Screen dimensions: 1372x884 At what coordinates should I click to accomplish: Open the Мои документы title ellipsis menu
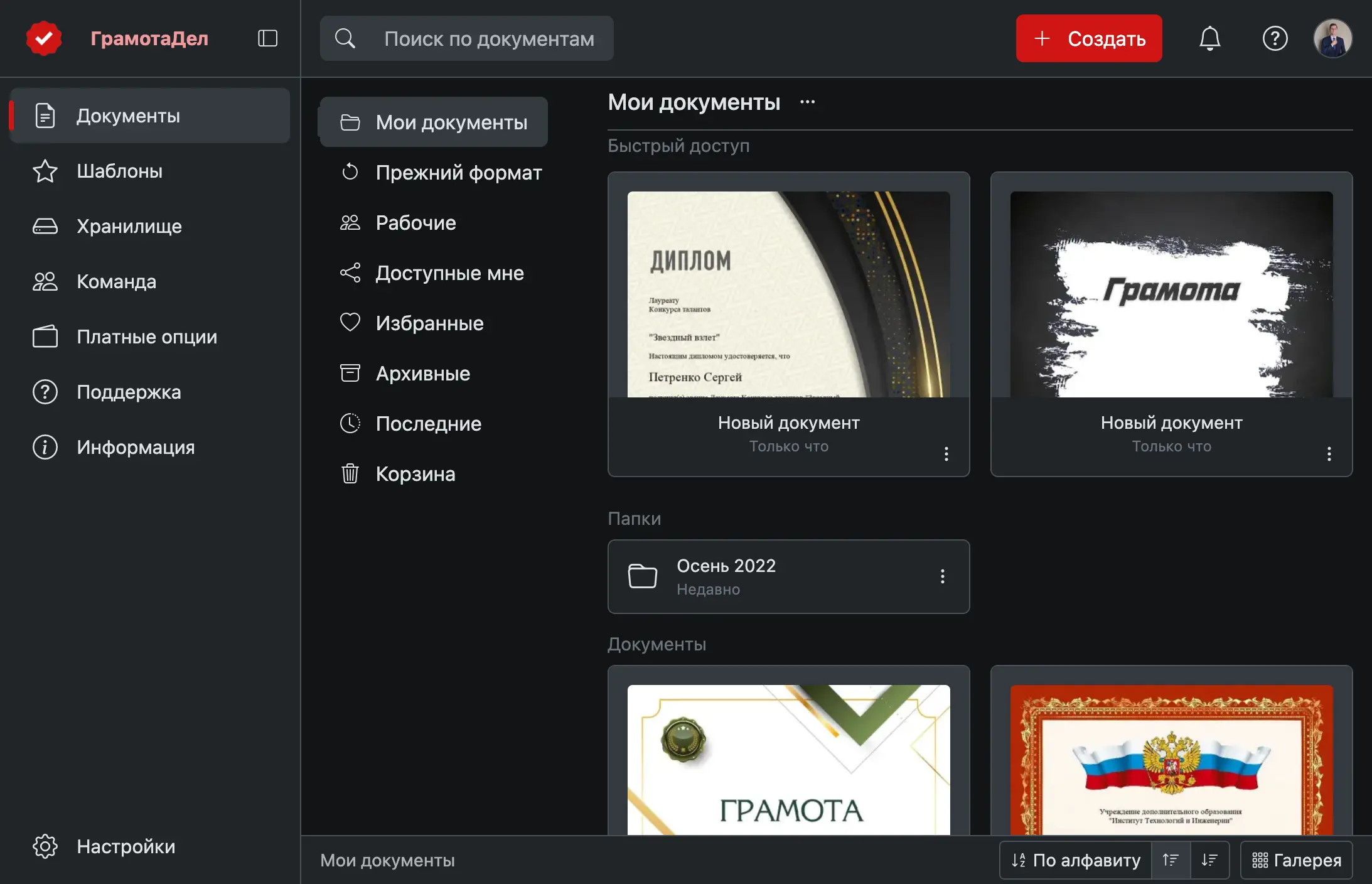(x=808, y=102)
